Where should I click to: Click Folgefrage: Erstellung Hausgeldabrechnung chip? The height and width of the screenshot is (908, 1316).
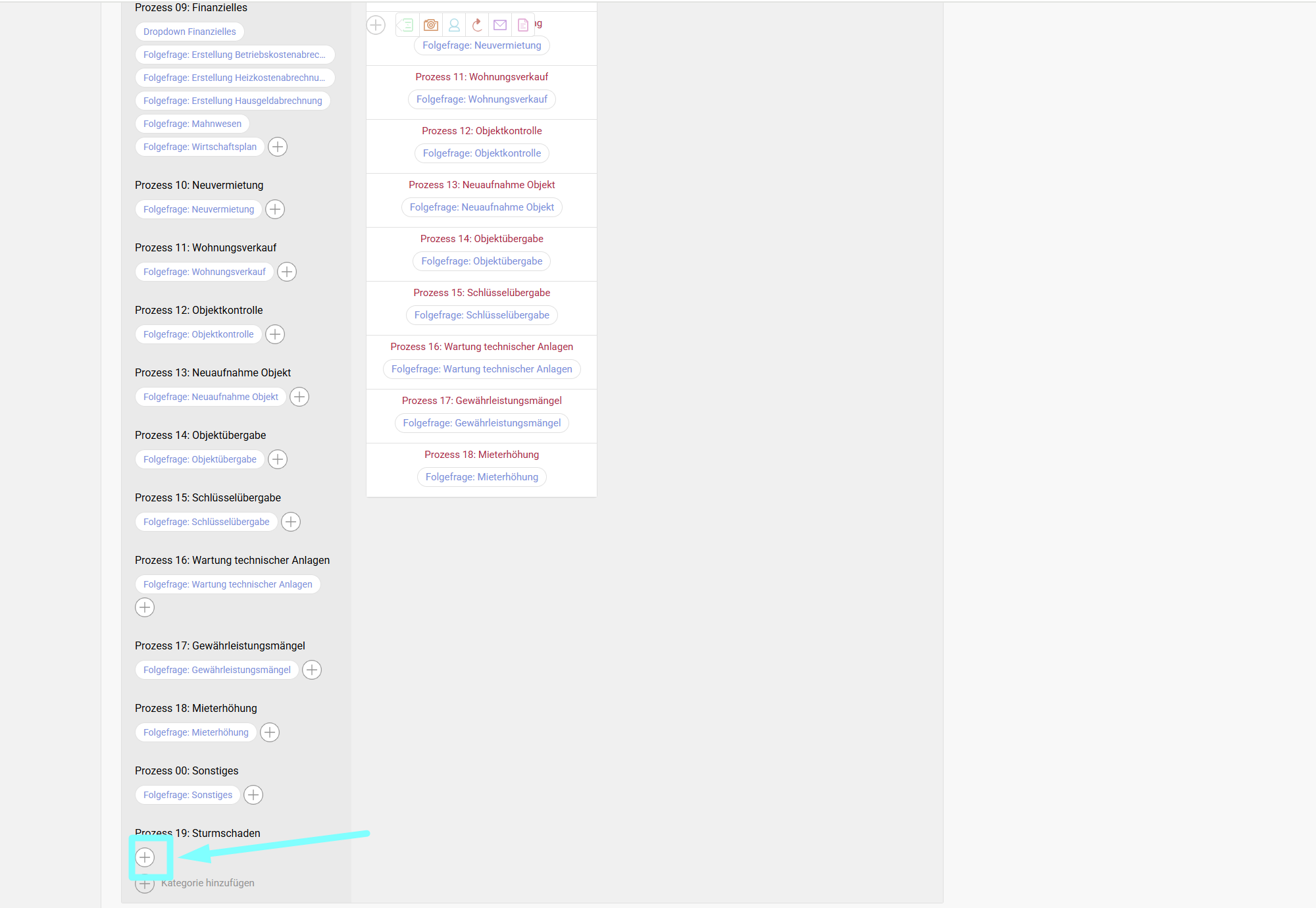(x=232, y=101)
